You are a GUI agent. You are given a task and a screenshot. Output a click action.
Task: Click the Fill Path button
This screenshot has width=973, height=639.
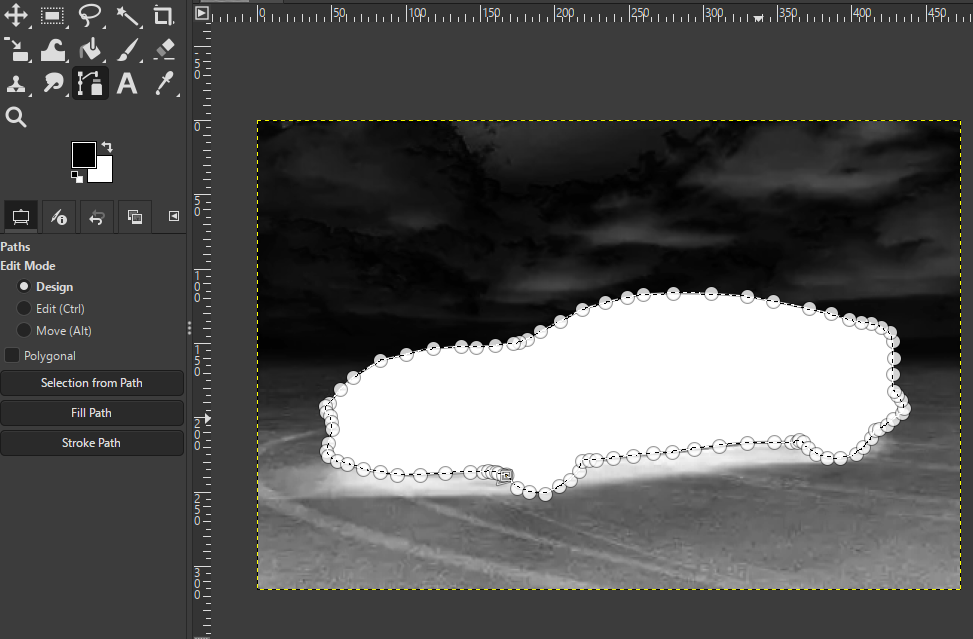coord(92,413)
